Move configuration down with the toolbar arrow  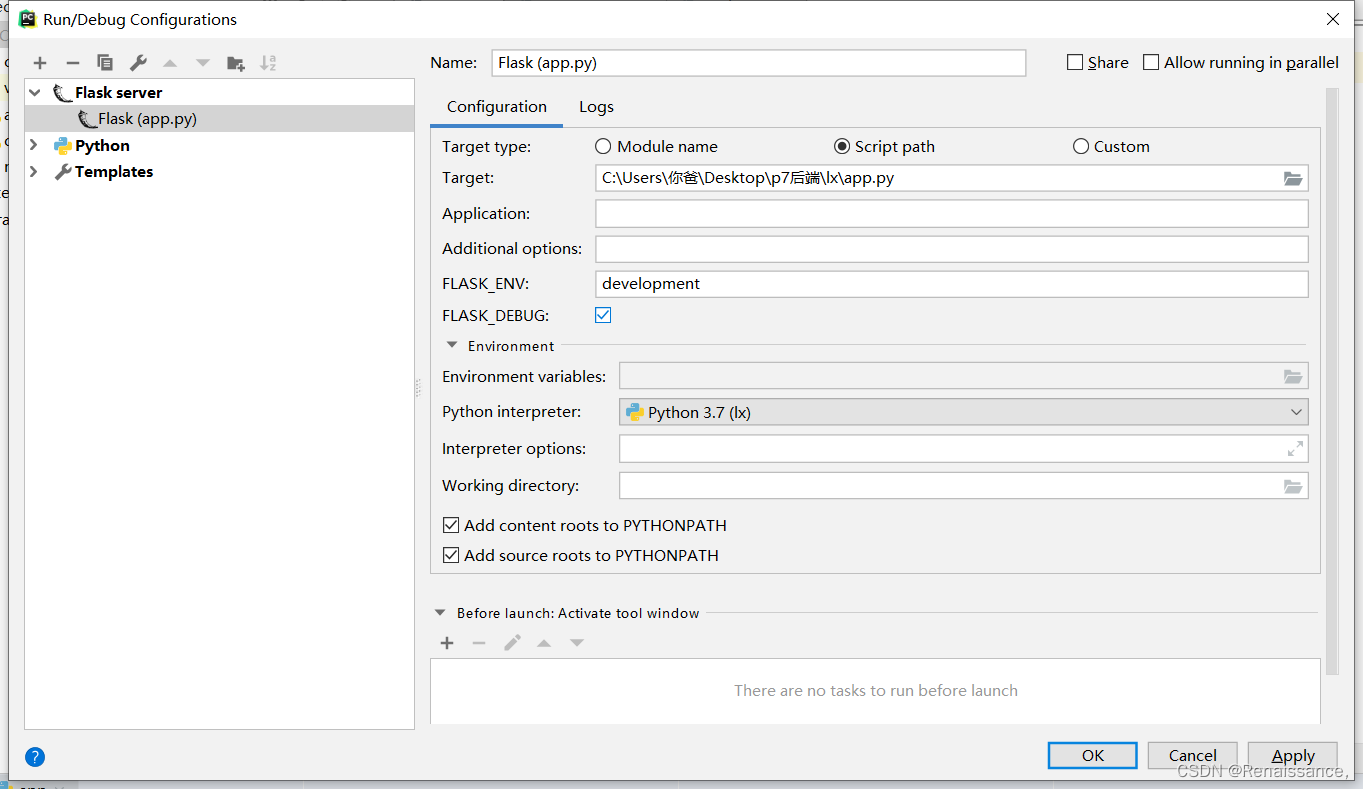click(203, 63)
